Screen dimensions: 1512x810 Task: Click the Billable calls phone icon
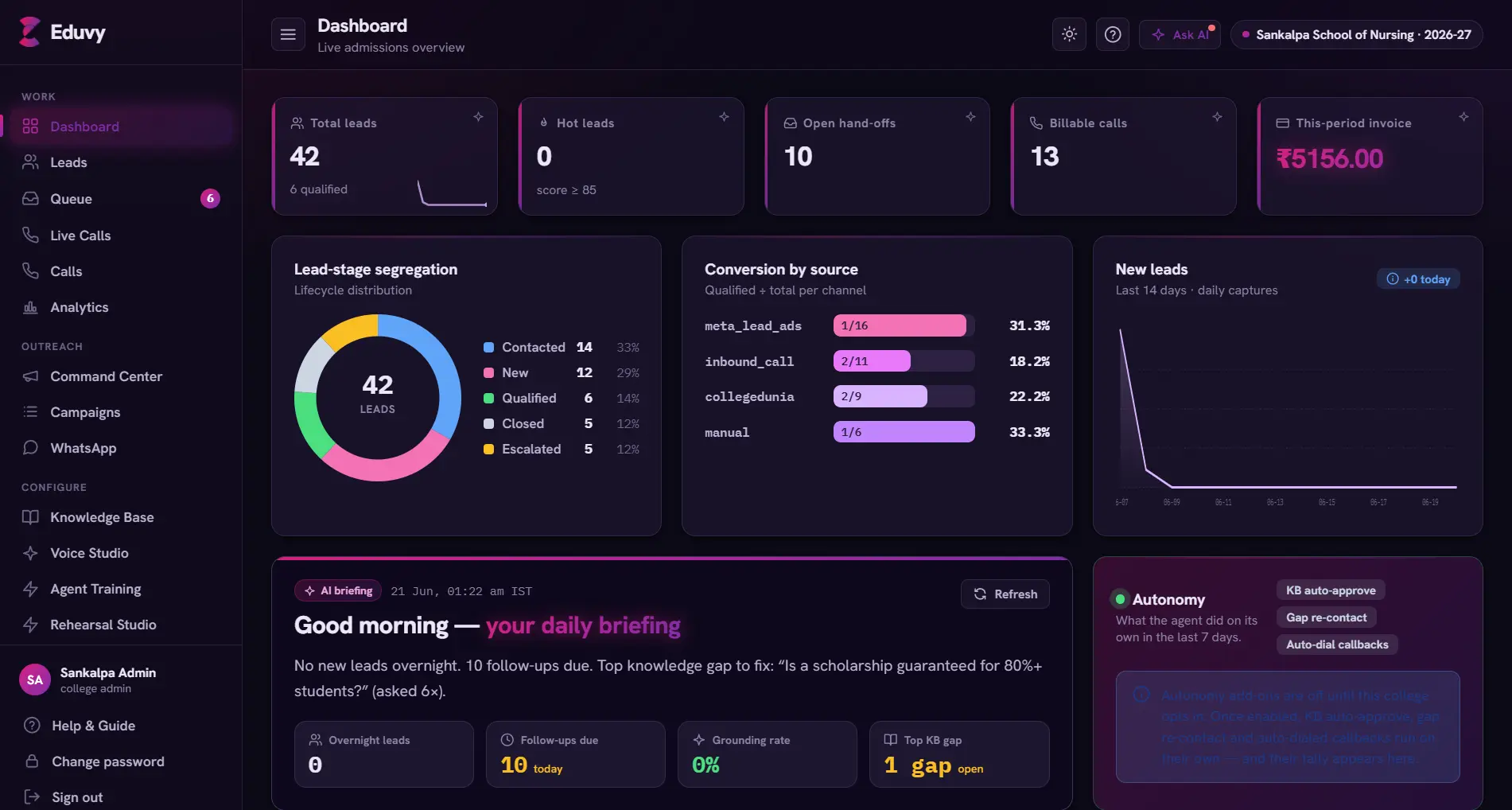(x=1036, y=123)
